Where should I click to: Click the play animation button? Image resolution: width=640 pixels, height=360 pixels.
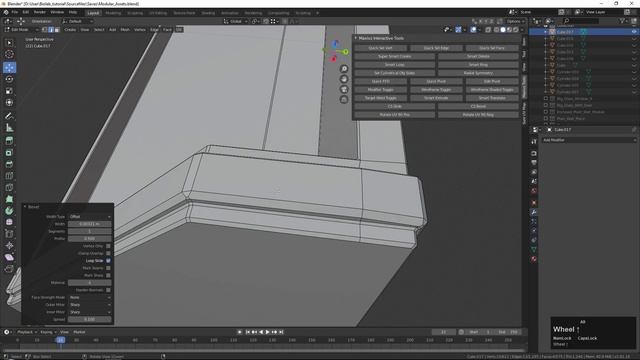(268, 332)
